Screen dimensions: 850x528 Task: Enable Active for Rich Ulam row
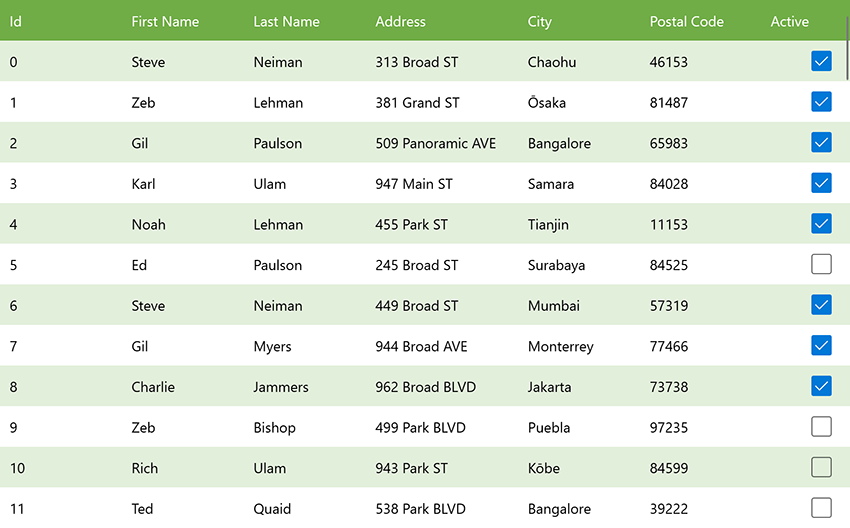click(x=821, y=468)
